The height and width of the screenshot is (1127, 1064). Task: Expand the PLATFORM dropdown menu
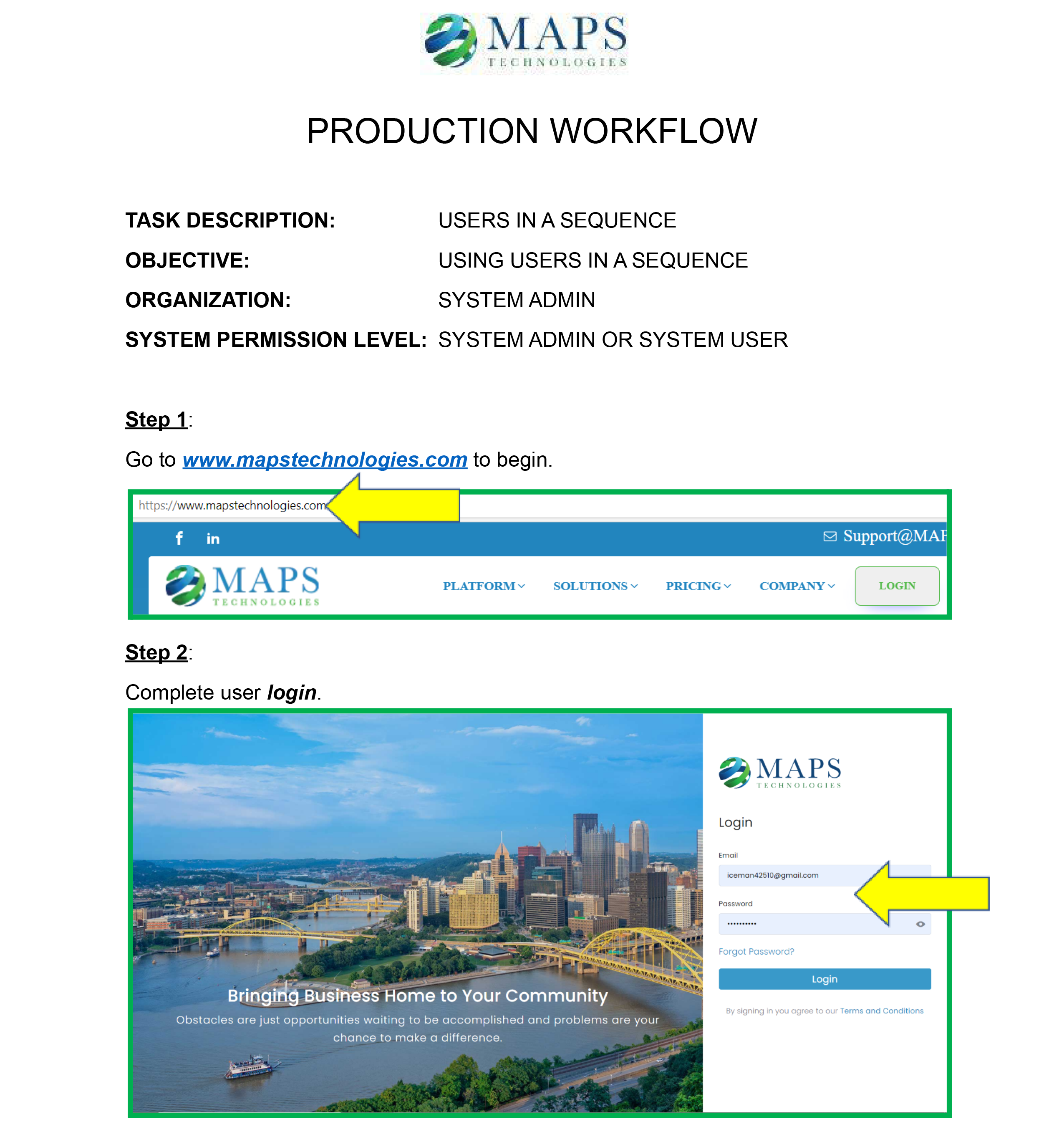coord(483,586)
